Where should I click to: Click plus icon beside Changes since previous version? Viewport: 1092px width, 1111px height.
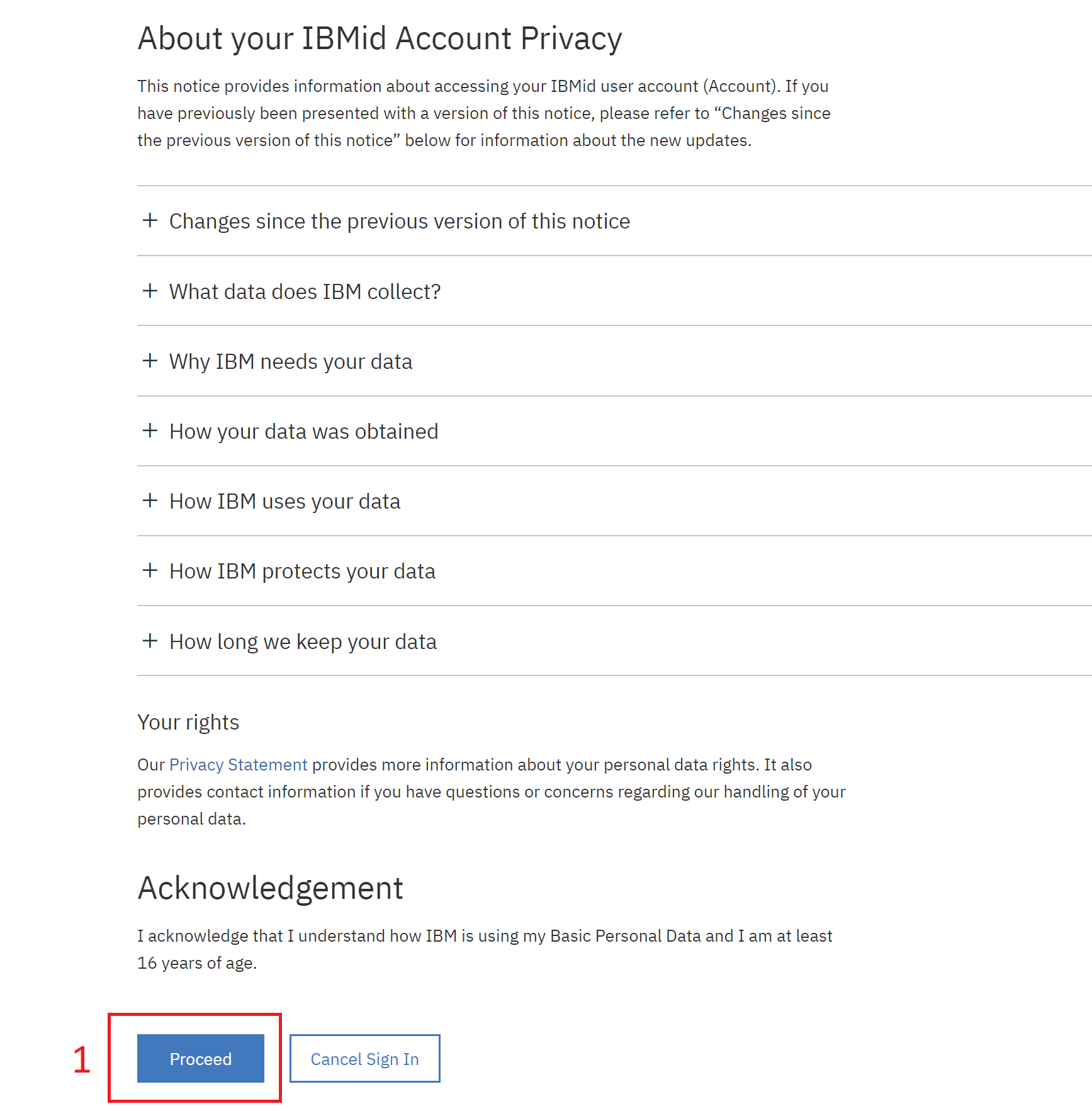point(150,220)
